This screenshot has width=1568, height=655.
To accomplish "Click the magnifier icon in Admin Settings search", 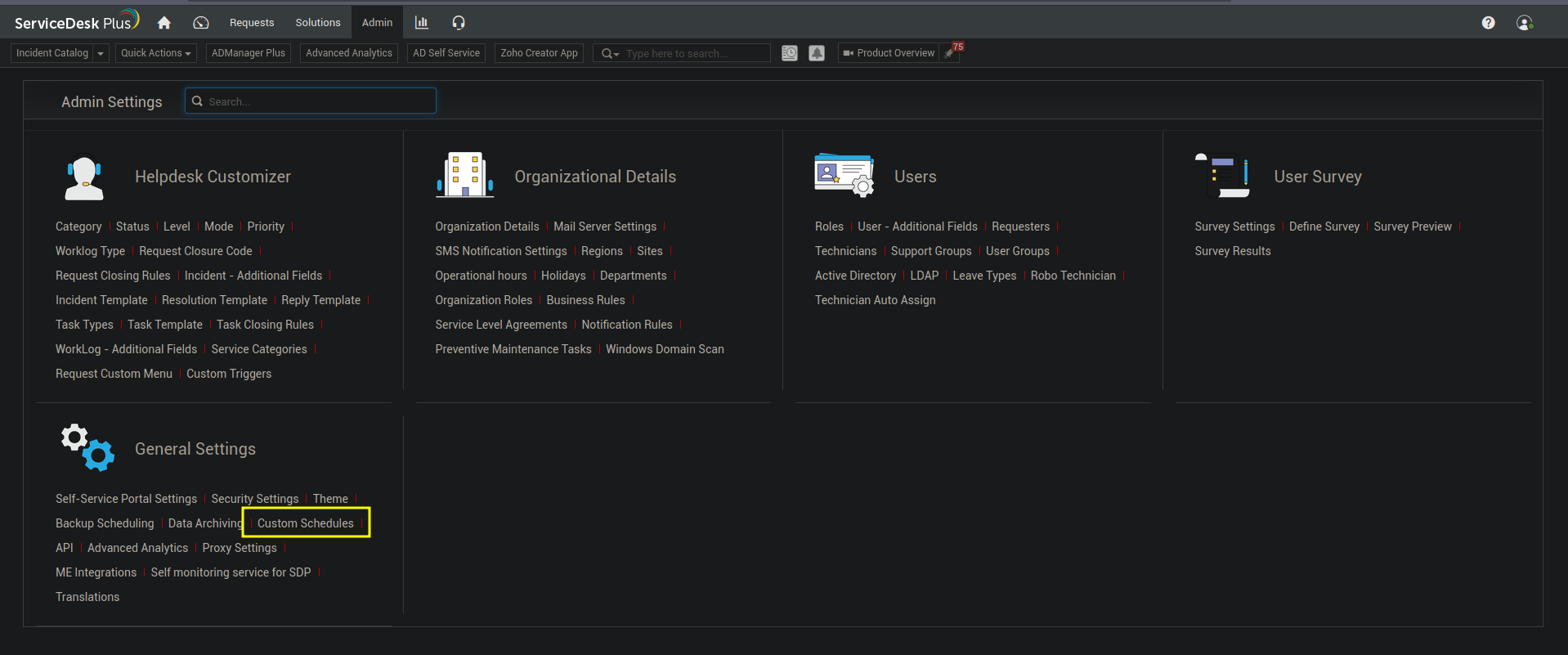I will tap(197, 101).
